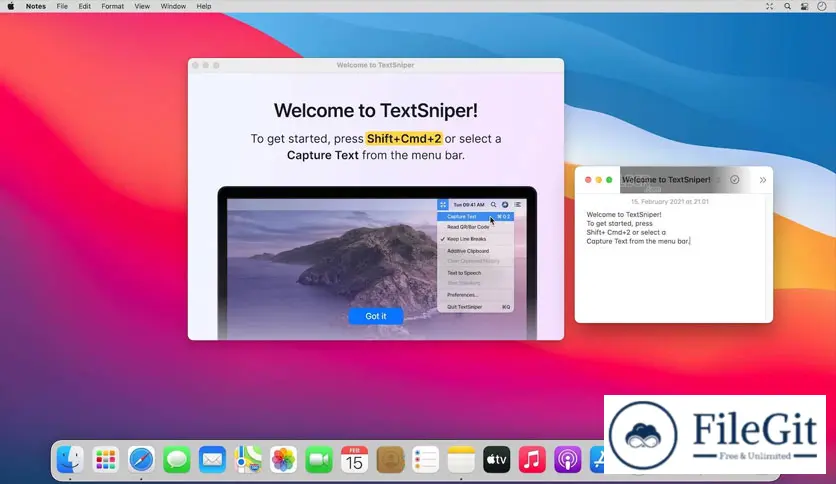Open Notes from the Dock
Screen dimensions: 836x484
(461, 459)
